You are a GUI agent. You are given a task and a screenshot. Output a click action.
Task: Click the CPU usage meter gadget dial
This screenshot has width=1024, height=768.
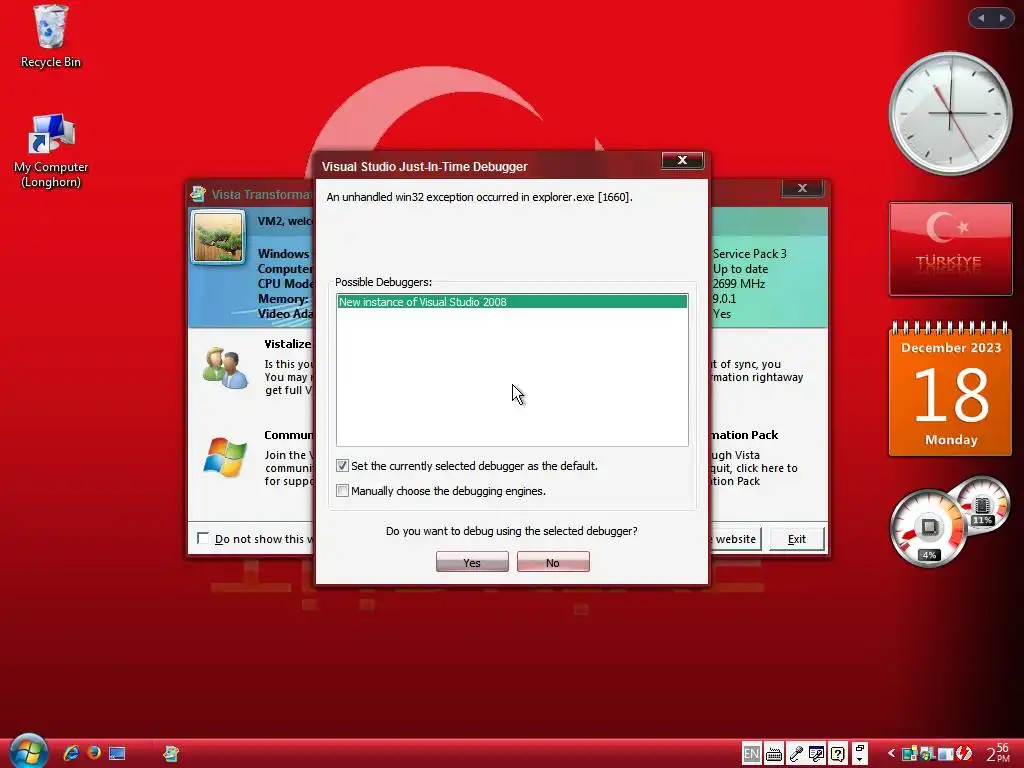(x=928, y=528)
